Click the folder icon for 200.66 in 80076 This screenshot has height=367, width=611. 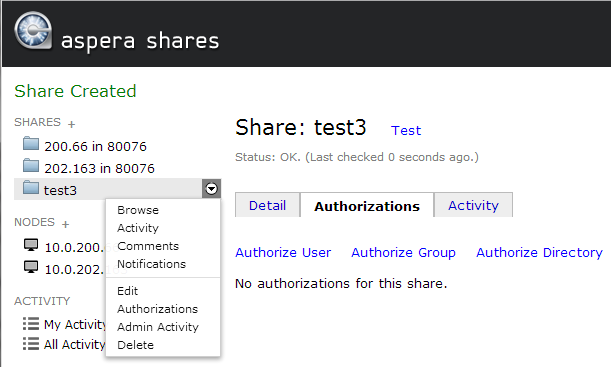tap(31, 143)
